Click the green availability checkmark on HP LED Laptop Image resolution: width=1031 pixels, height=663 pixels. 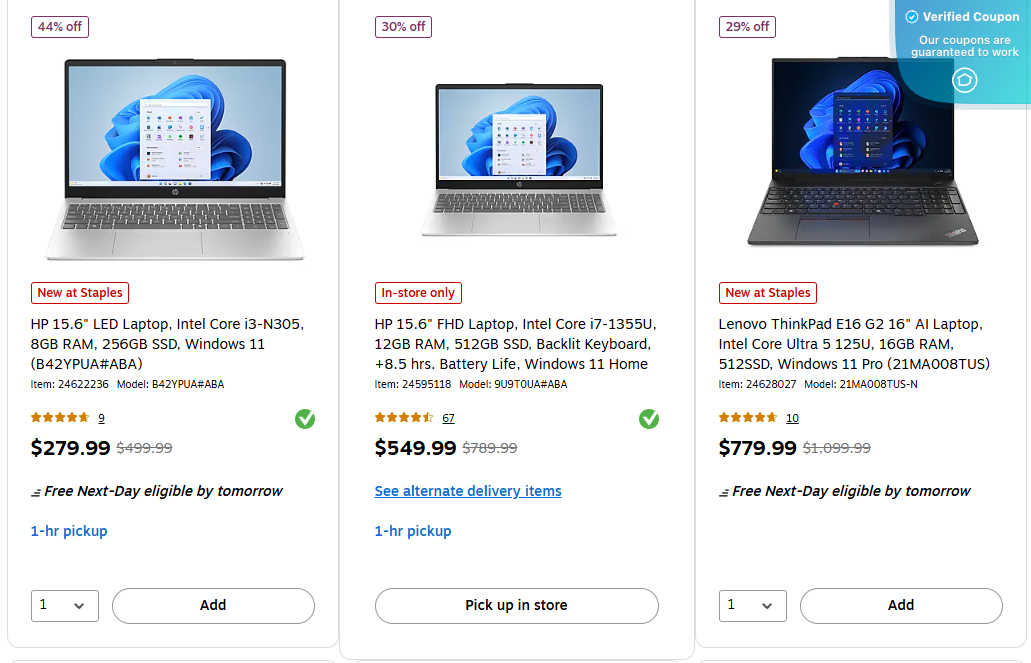[x=305, y=419]
